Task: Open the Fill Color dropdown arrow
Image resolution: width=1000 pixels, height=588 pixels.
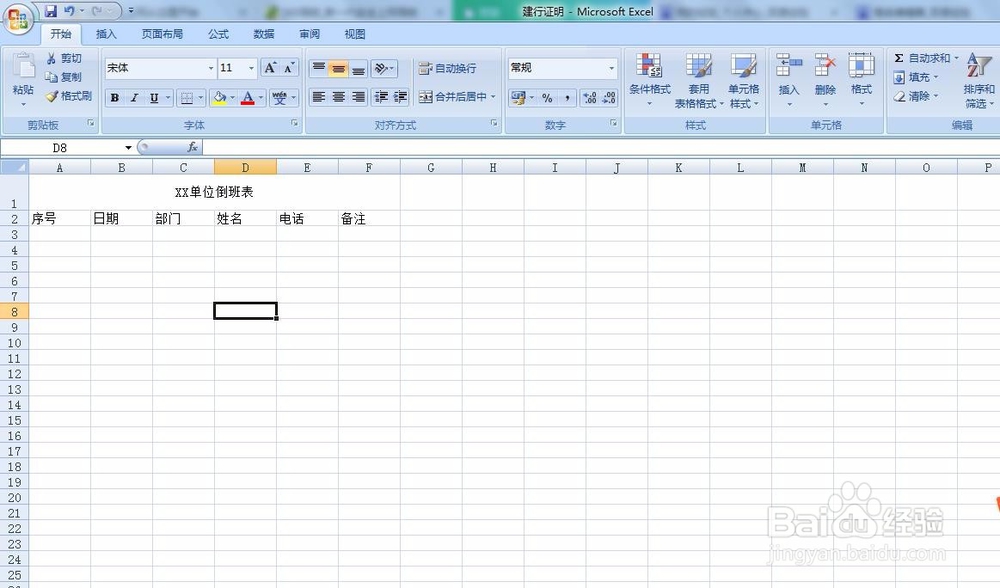Action: [234, 98]
